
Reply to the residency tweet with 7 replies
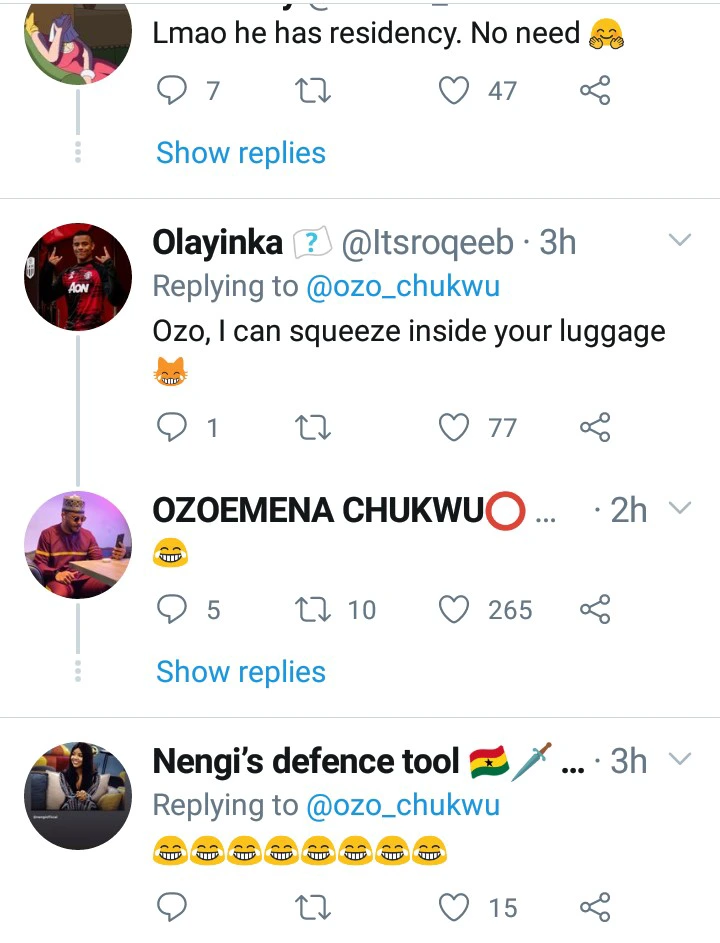[174, 91]
